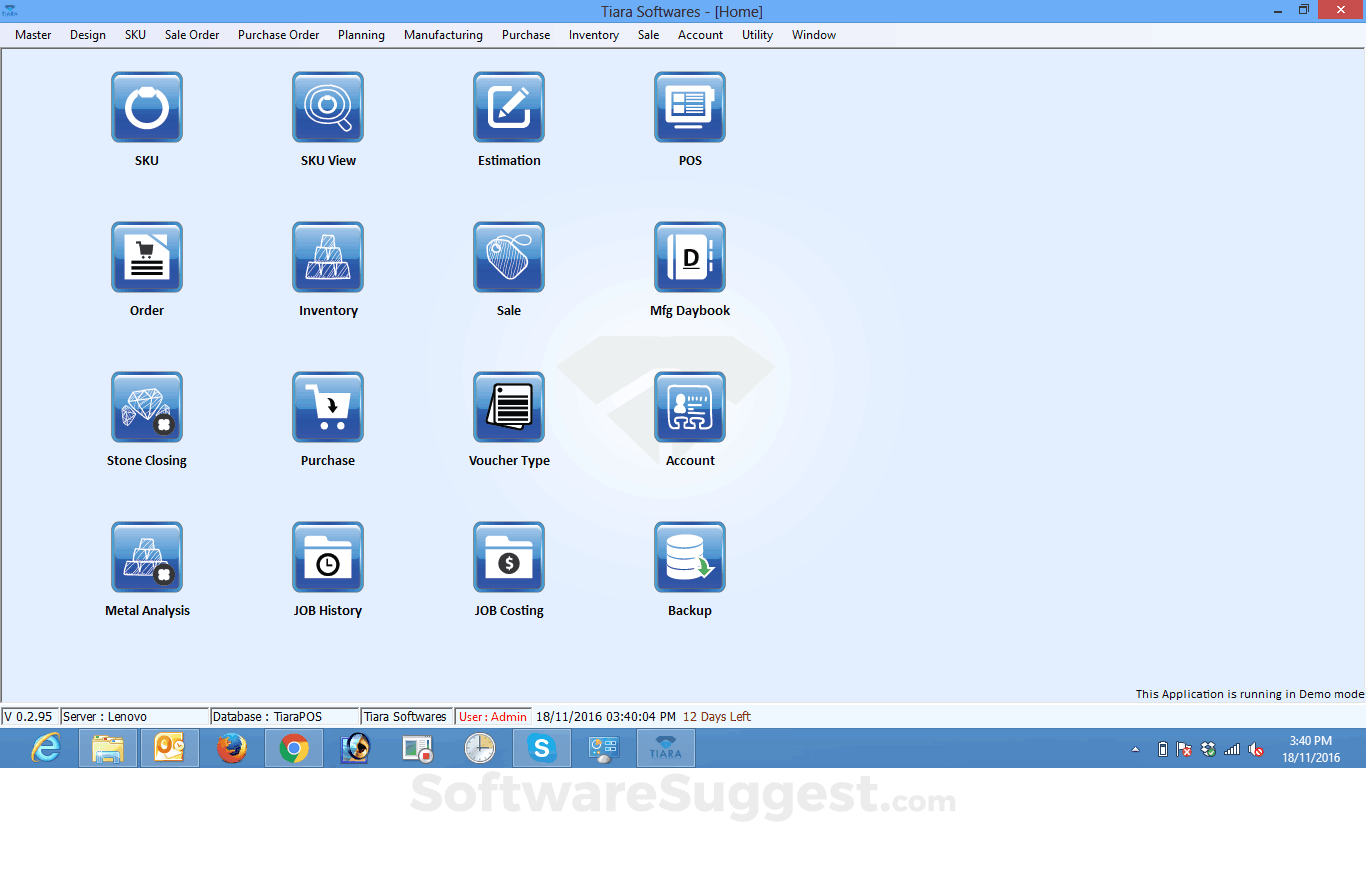Open the SKU module icon
Screen dimensions: 1366x891
point(147,107)
